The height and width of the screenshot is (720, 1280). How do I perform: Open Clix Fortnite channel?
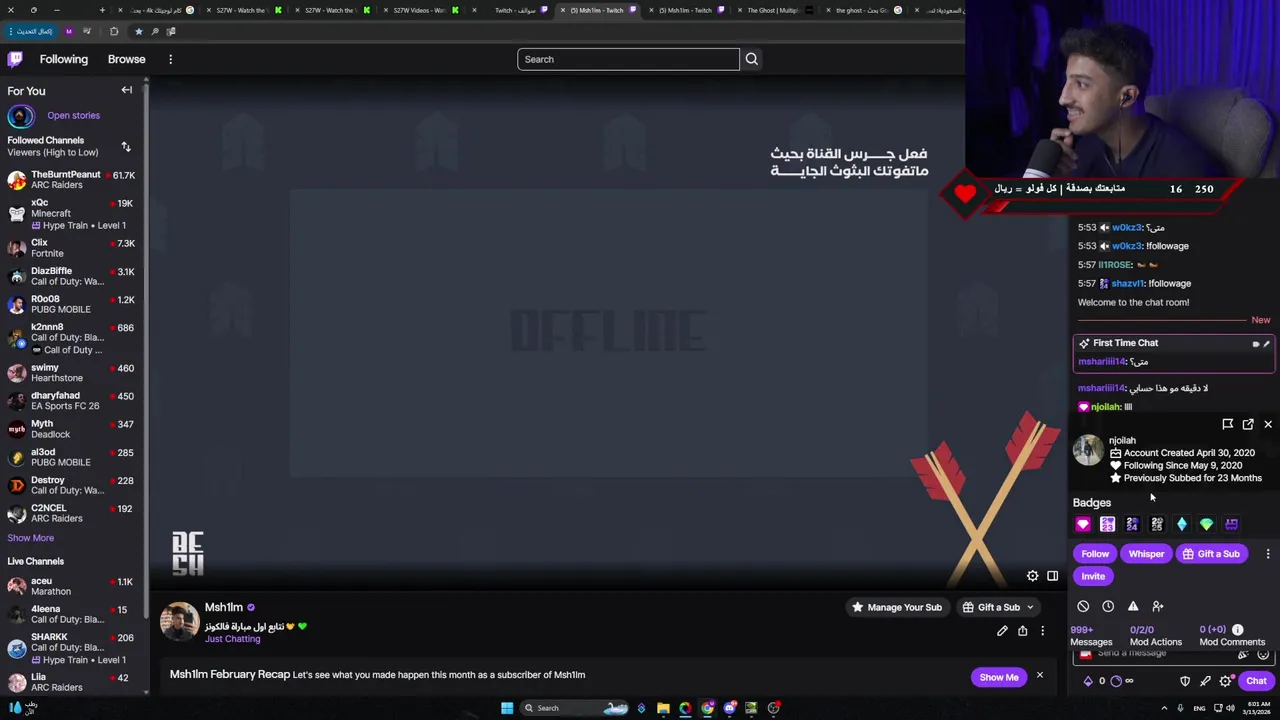[x=72, y=248]
